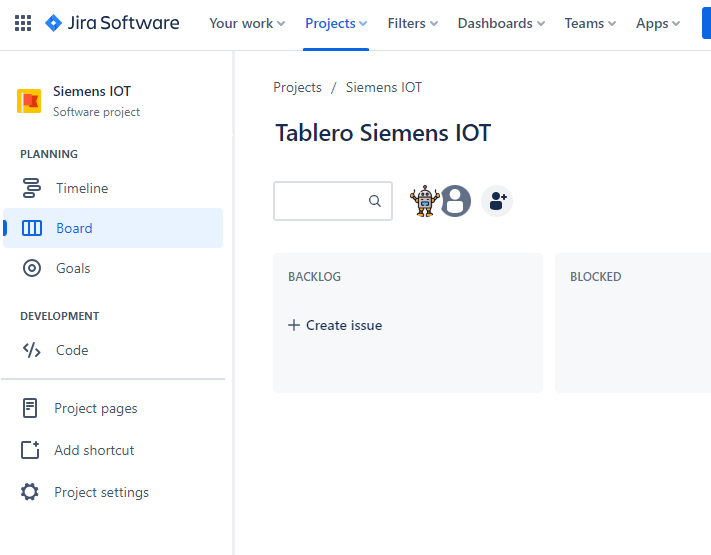This screenshot has width=711, height=555.
Task: Click the Siemens IOT project flag avatar
Action: click(x=29, y=101)
